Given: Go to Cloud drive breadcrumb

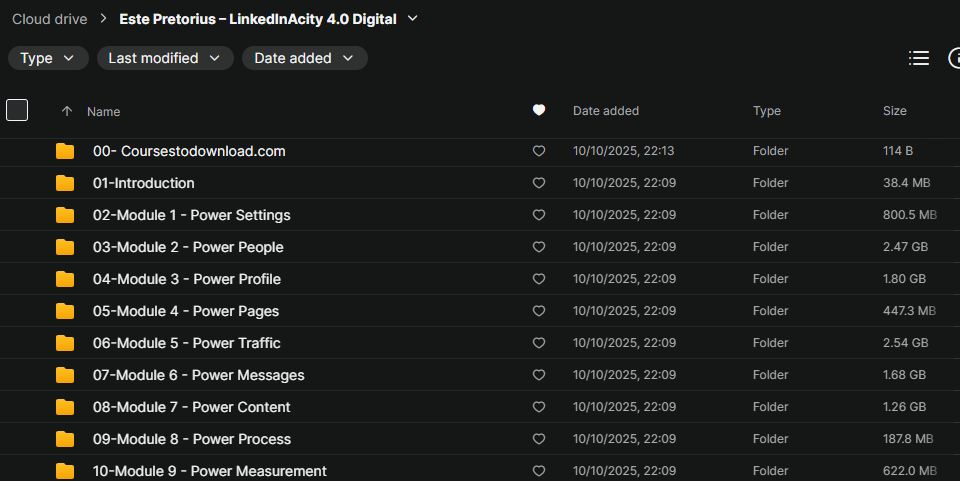Looking at the screenshot, I should point(49,19).
